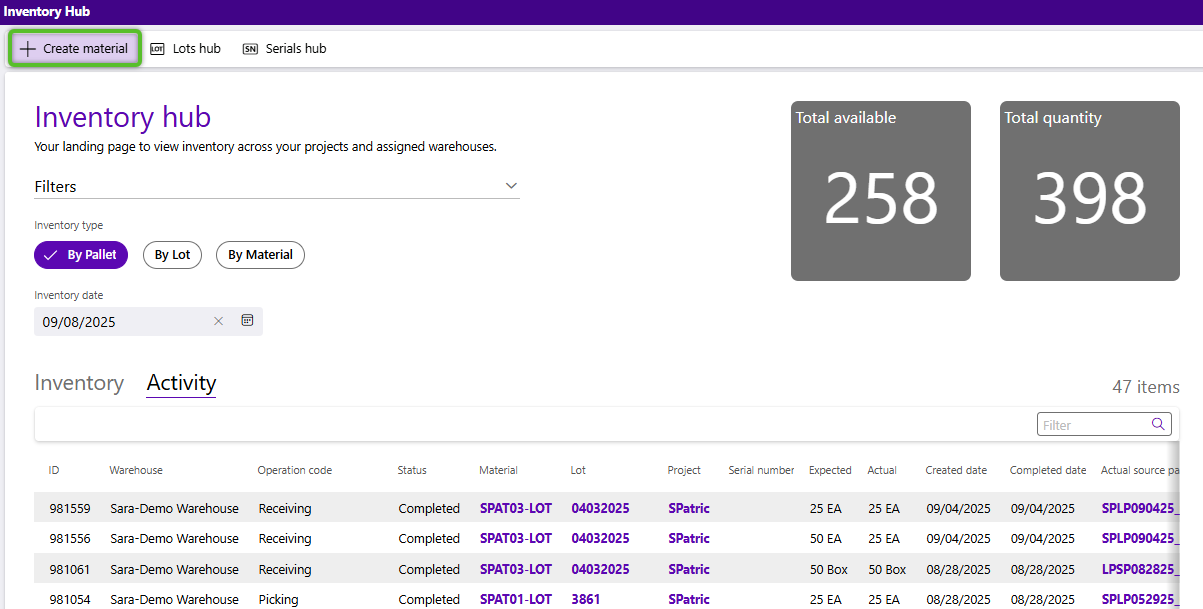Open lot link 3861
Viewport: 1203px width, 609px height.
[x=585, y=599]
